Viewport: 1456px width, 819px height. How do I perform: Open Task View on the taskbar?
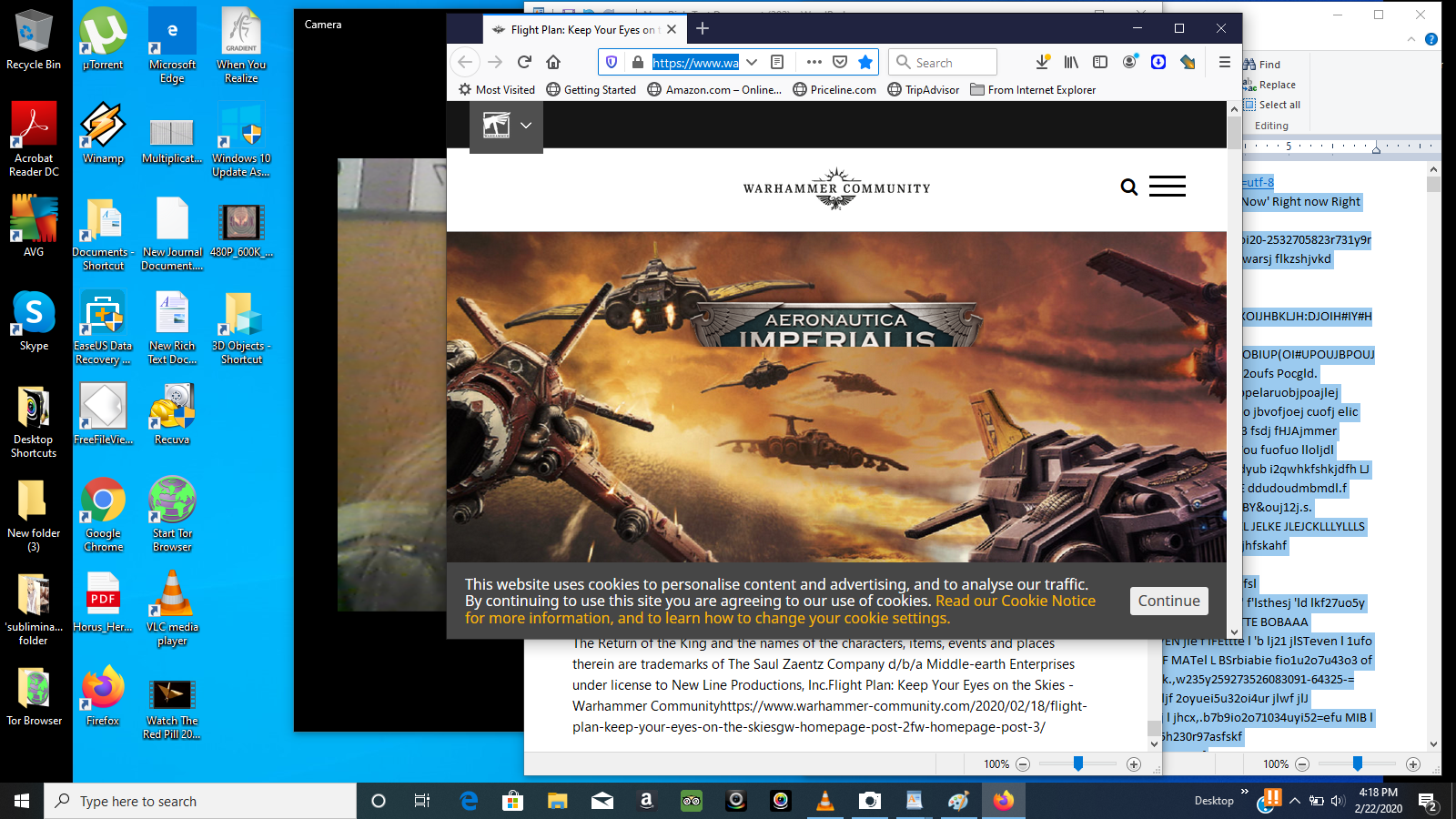click(x=422, y=801)
